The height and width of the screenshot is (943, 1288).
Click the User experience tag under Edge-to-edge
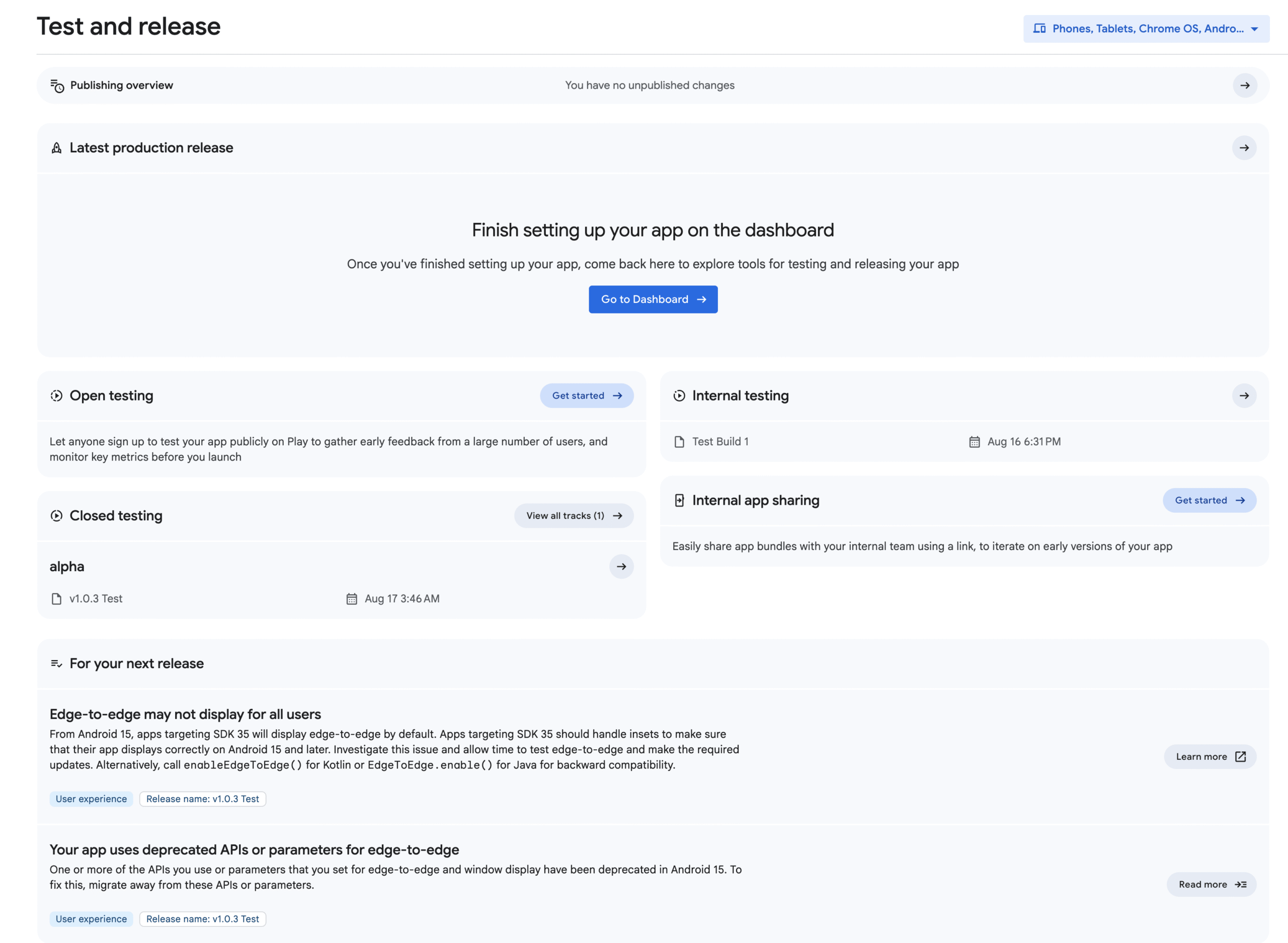coord(91,799)
